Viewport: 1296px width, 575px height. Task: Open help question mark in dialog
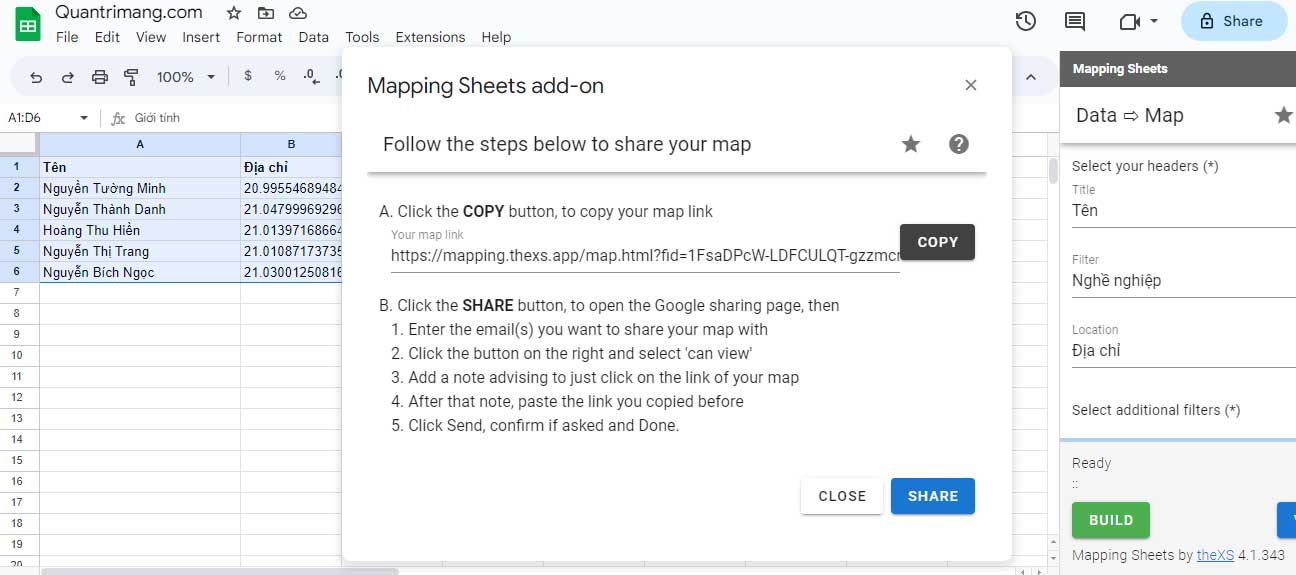coord(958,144)
